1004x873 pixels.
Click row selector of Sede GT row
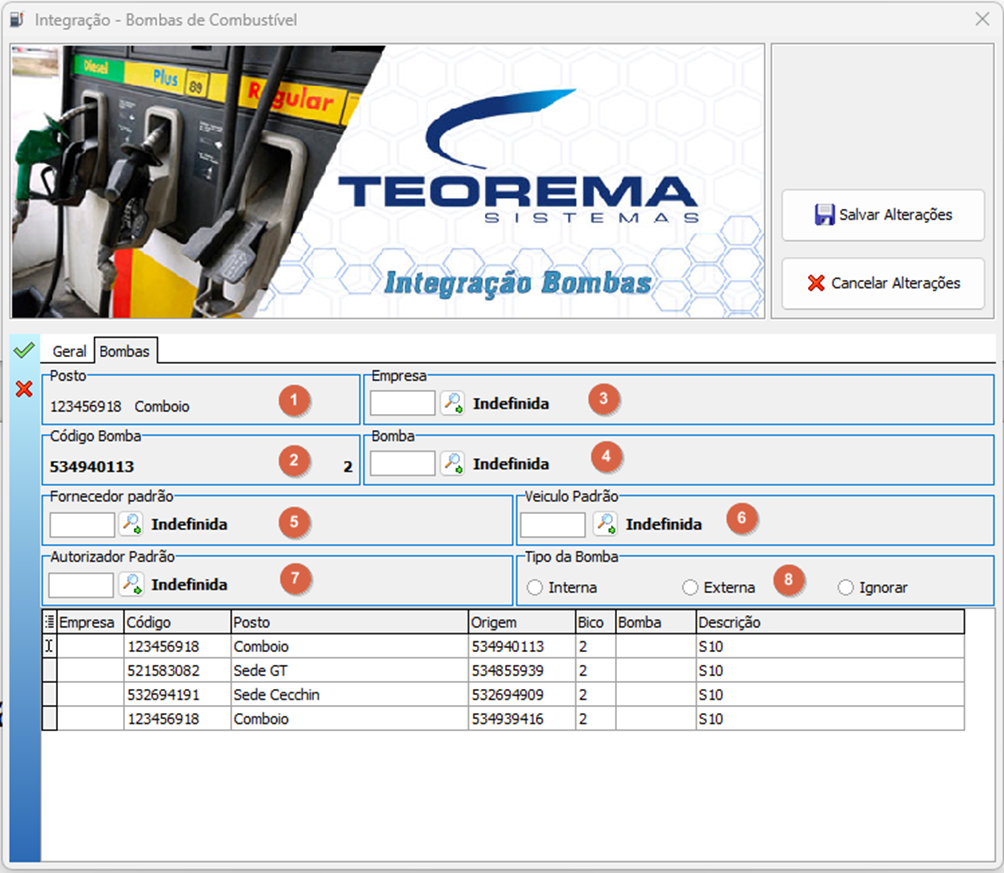(49, 671)
